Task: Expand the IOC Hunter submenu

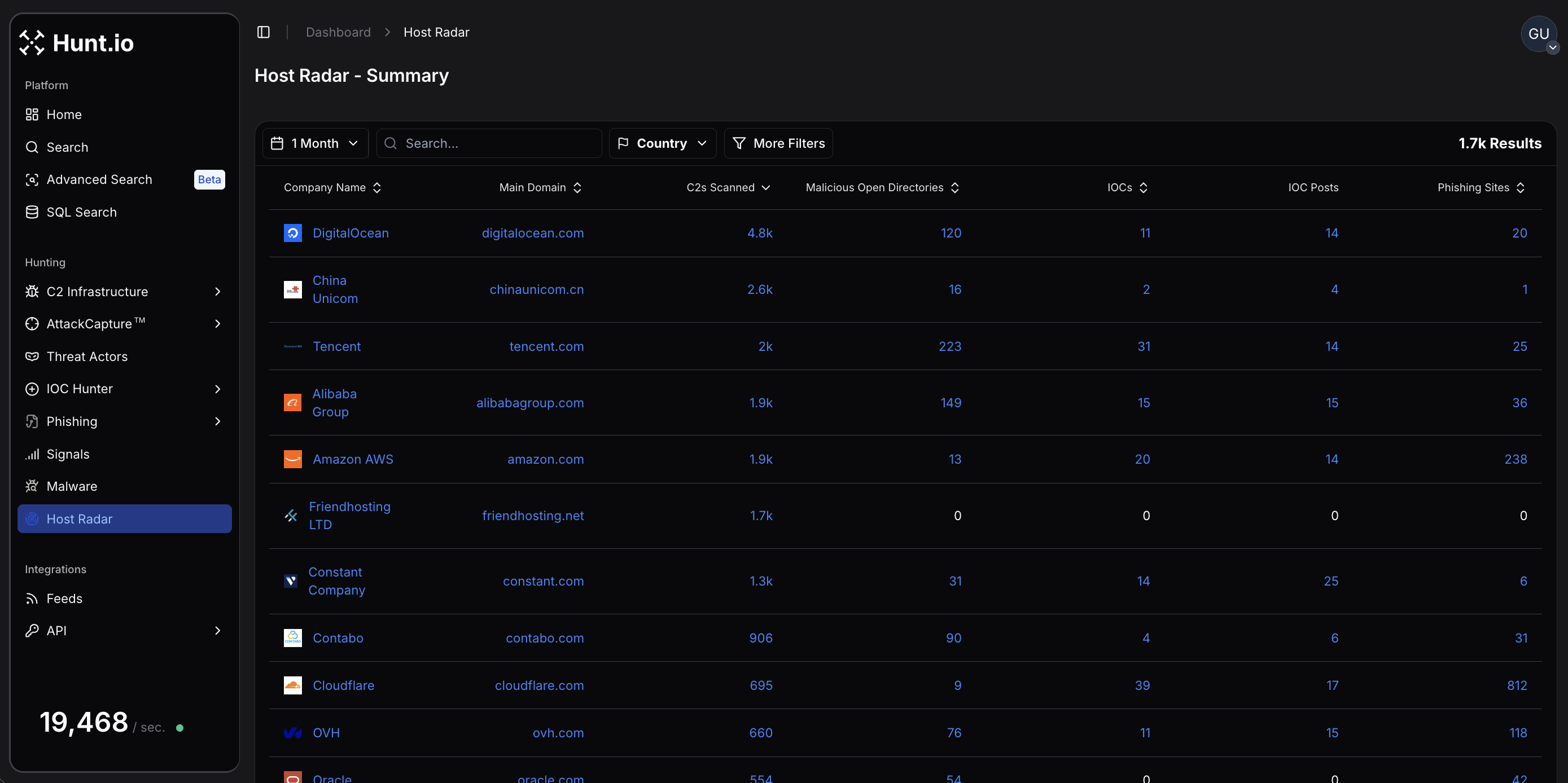Action: tap(217, 389)
